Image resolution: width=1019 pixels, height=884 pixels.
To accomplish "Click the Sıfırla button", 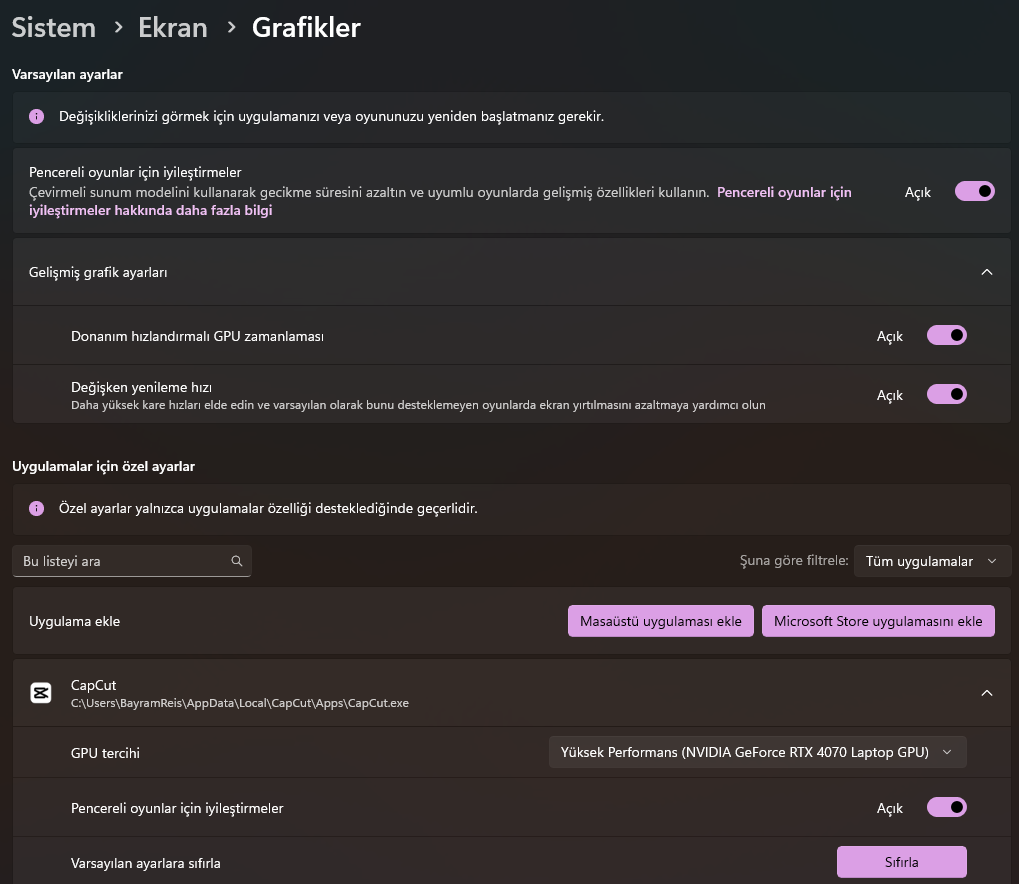I will [x=901, y=862].
